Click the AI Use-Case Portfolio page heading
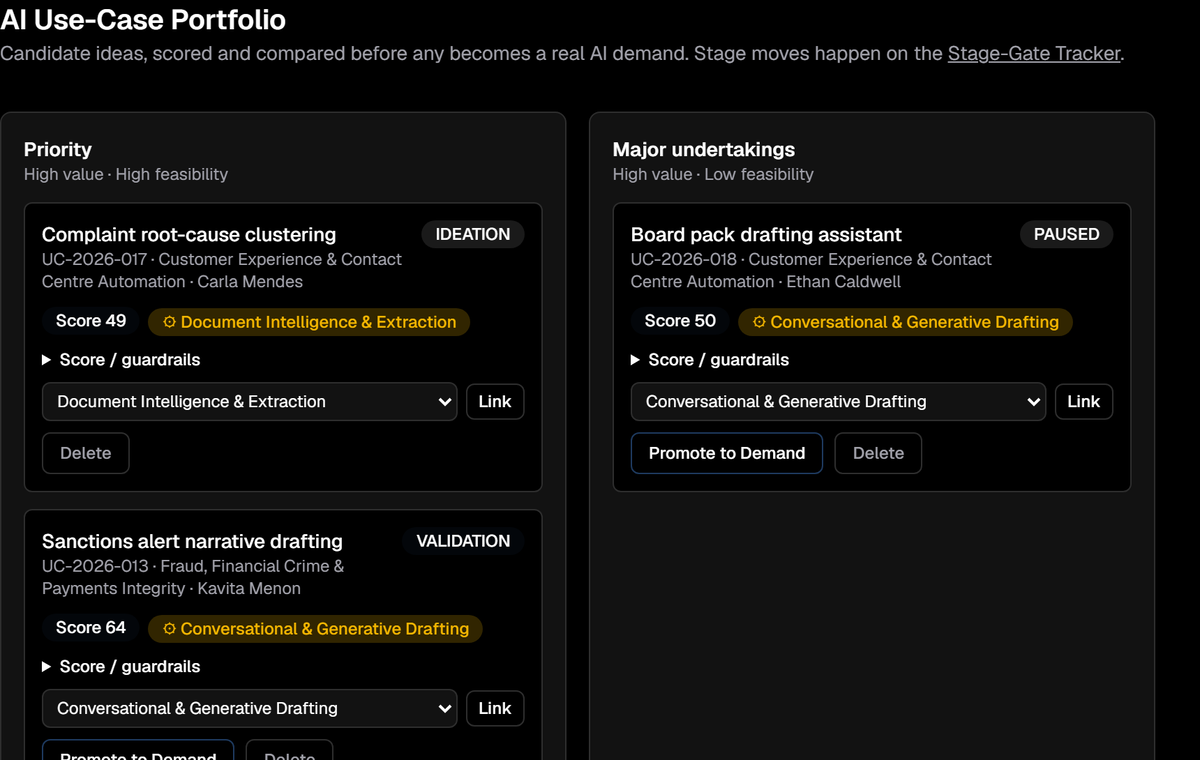The image size is (1200, 760). [x=143, y=19]
